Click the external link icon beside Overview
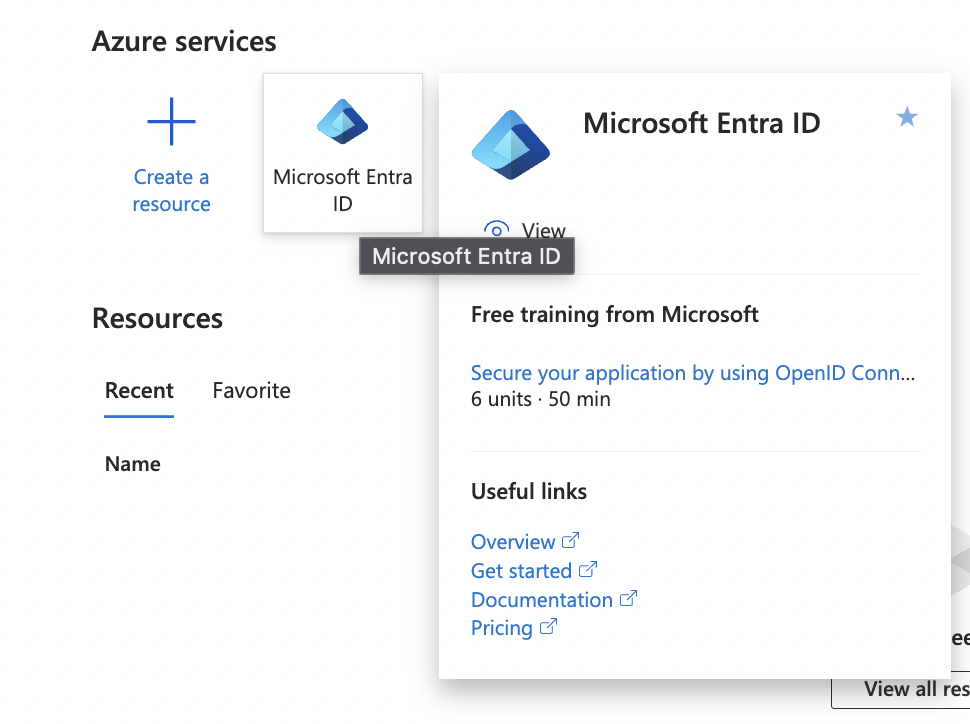 click(570, 540)
